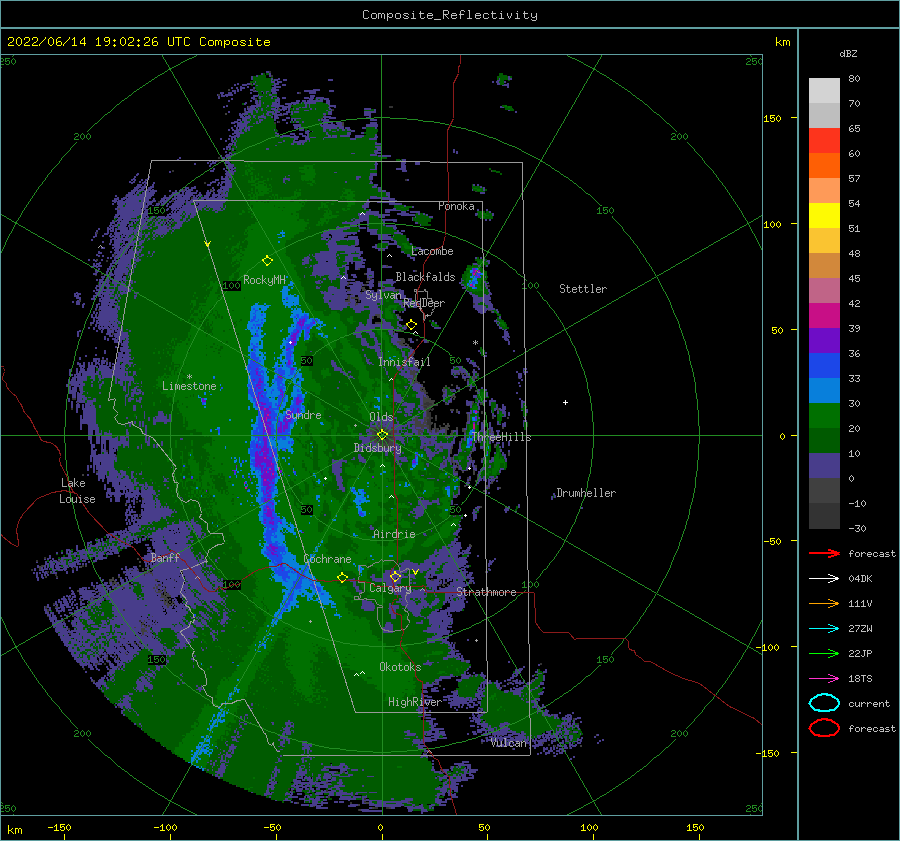This screenshot has width=900, height=841.
Task: Click the yellow diamond marker beside Cochrane
Action: point(342,577)
